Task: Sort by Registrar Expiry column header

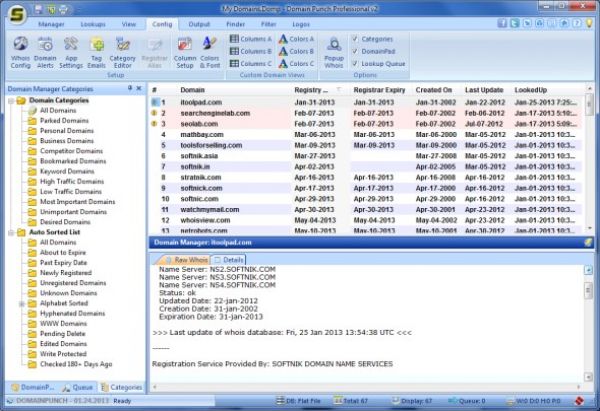Action: coord(379,90)
